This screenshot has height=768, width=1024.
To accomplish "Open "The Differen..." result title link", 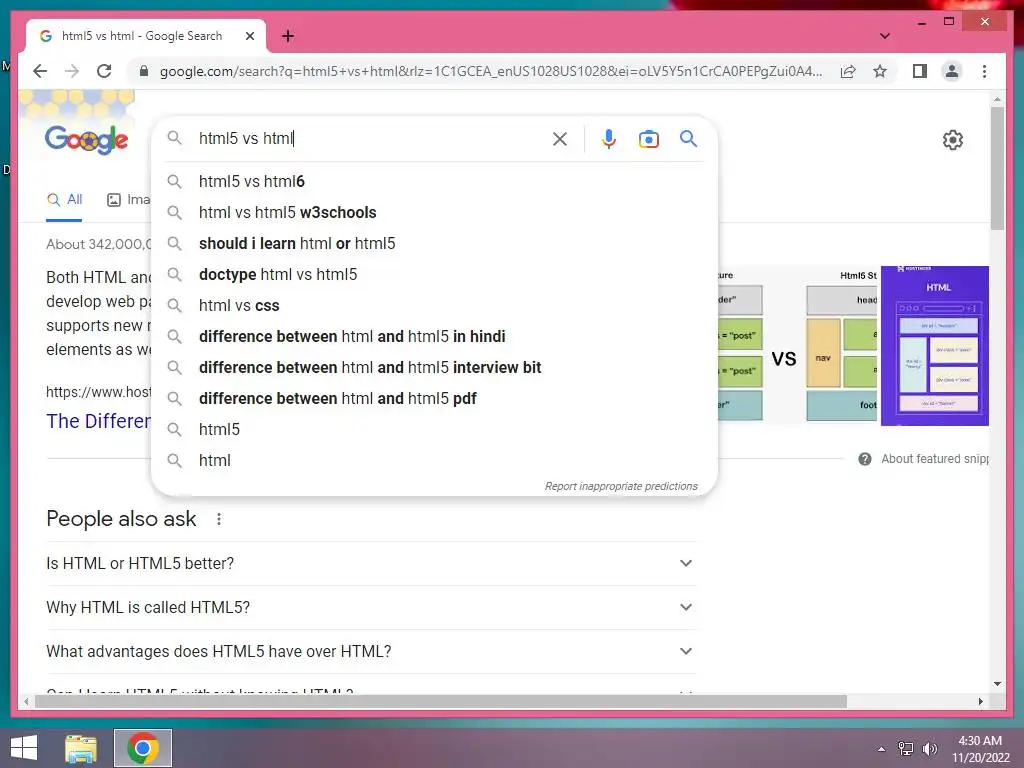I will click(x=99, y=421).
